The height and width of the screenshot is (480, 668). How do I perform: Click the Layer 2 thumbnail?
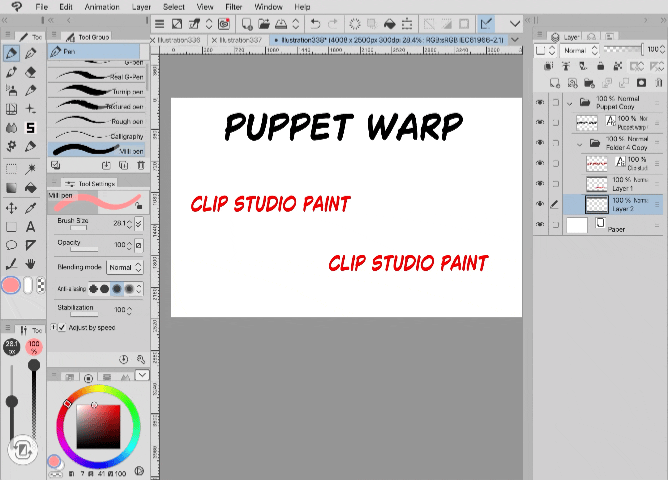(597, 204)
